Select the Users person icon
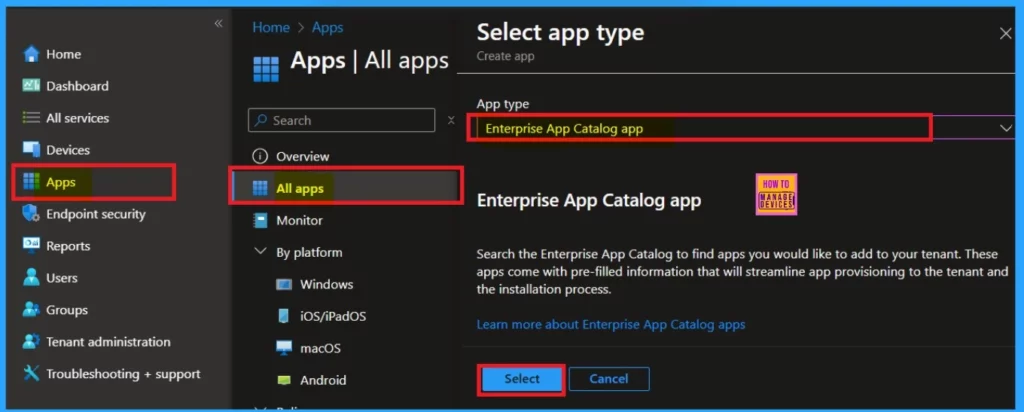 31,277
